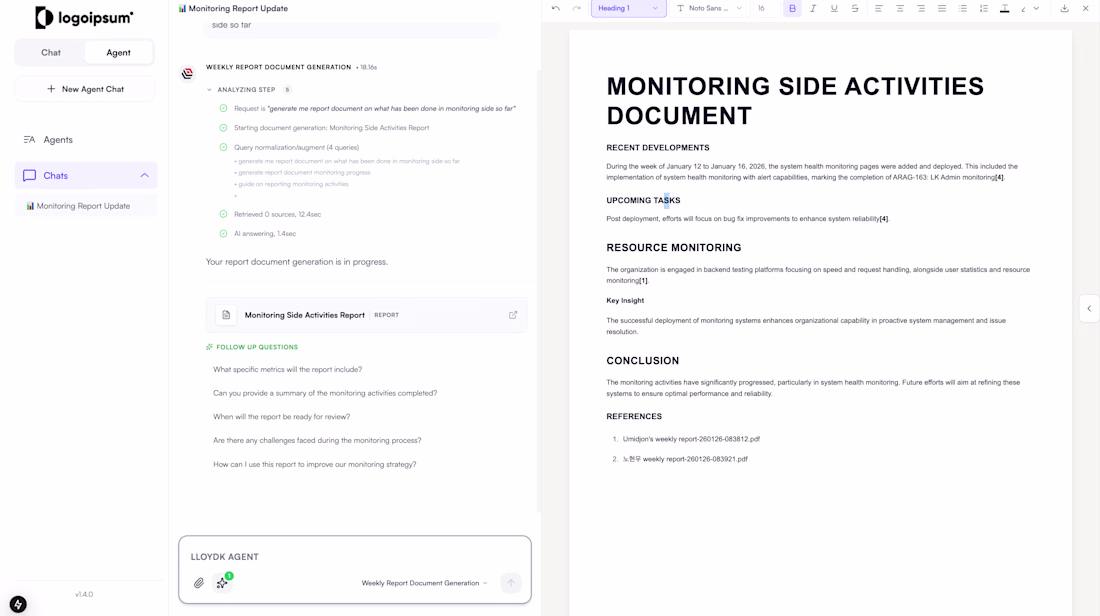Open the Heading 1 style dropdown
This screenshot has width=1100, height=616.
(629, 8)
